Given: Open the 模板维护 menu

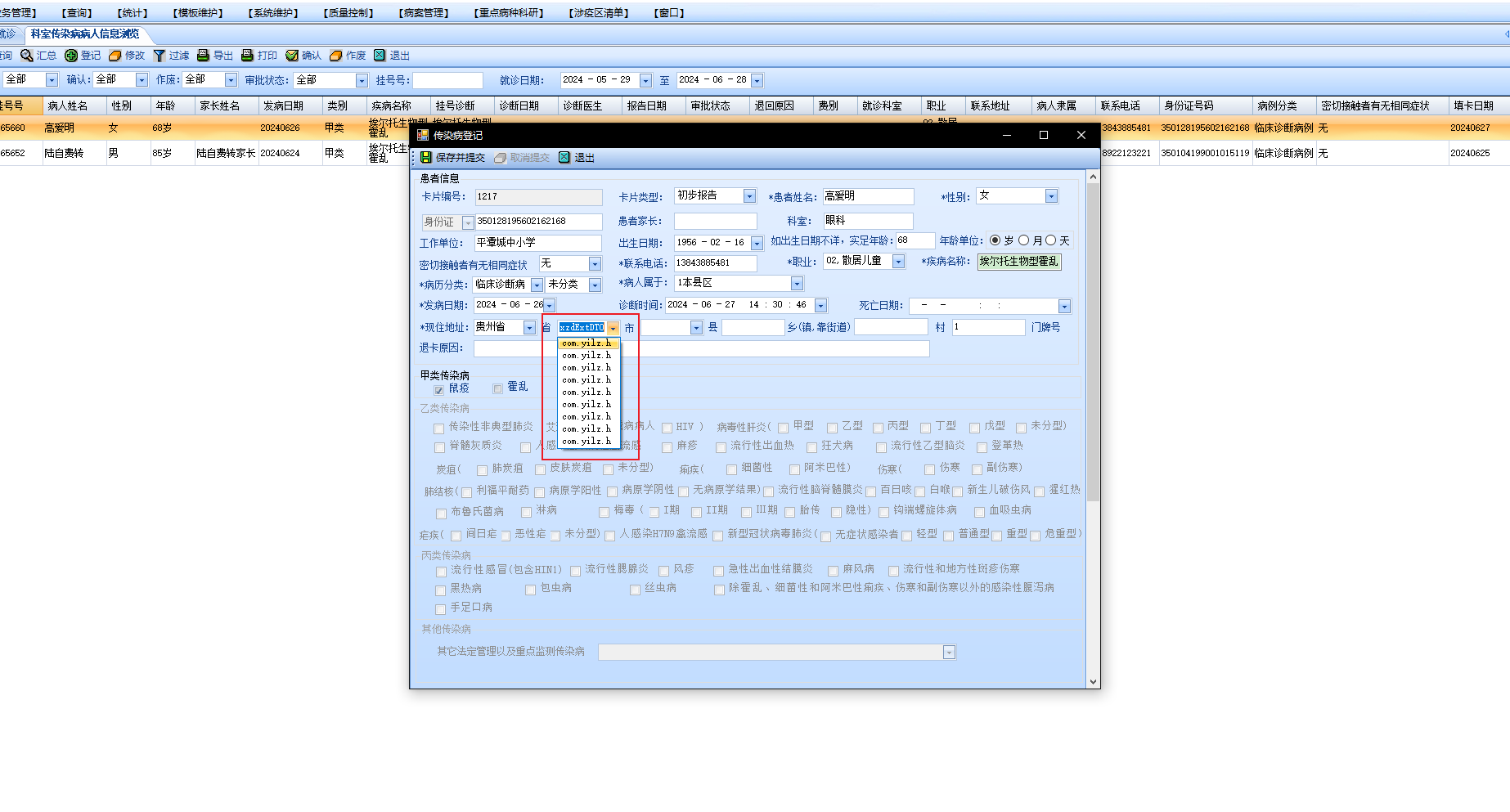Looking at the screenshot, I should tap(198, 13).
